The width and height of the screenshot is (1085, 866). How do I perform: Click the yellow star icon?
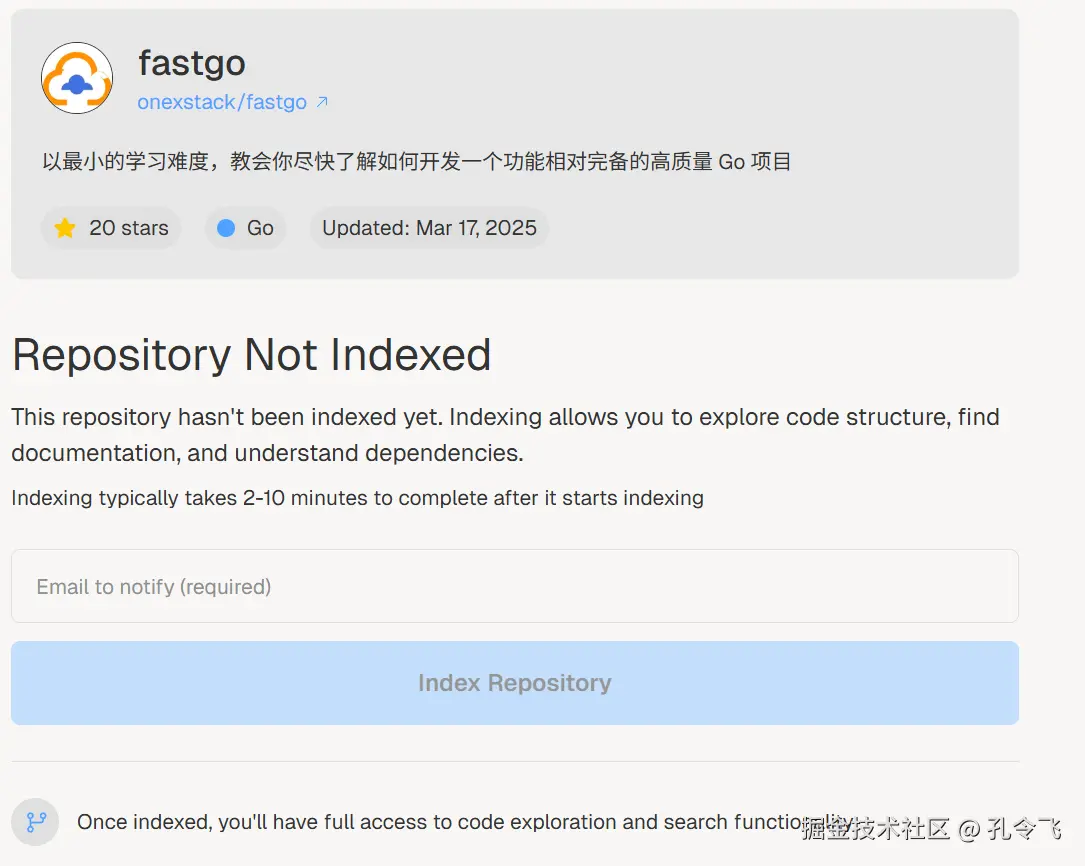[65, 228]
